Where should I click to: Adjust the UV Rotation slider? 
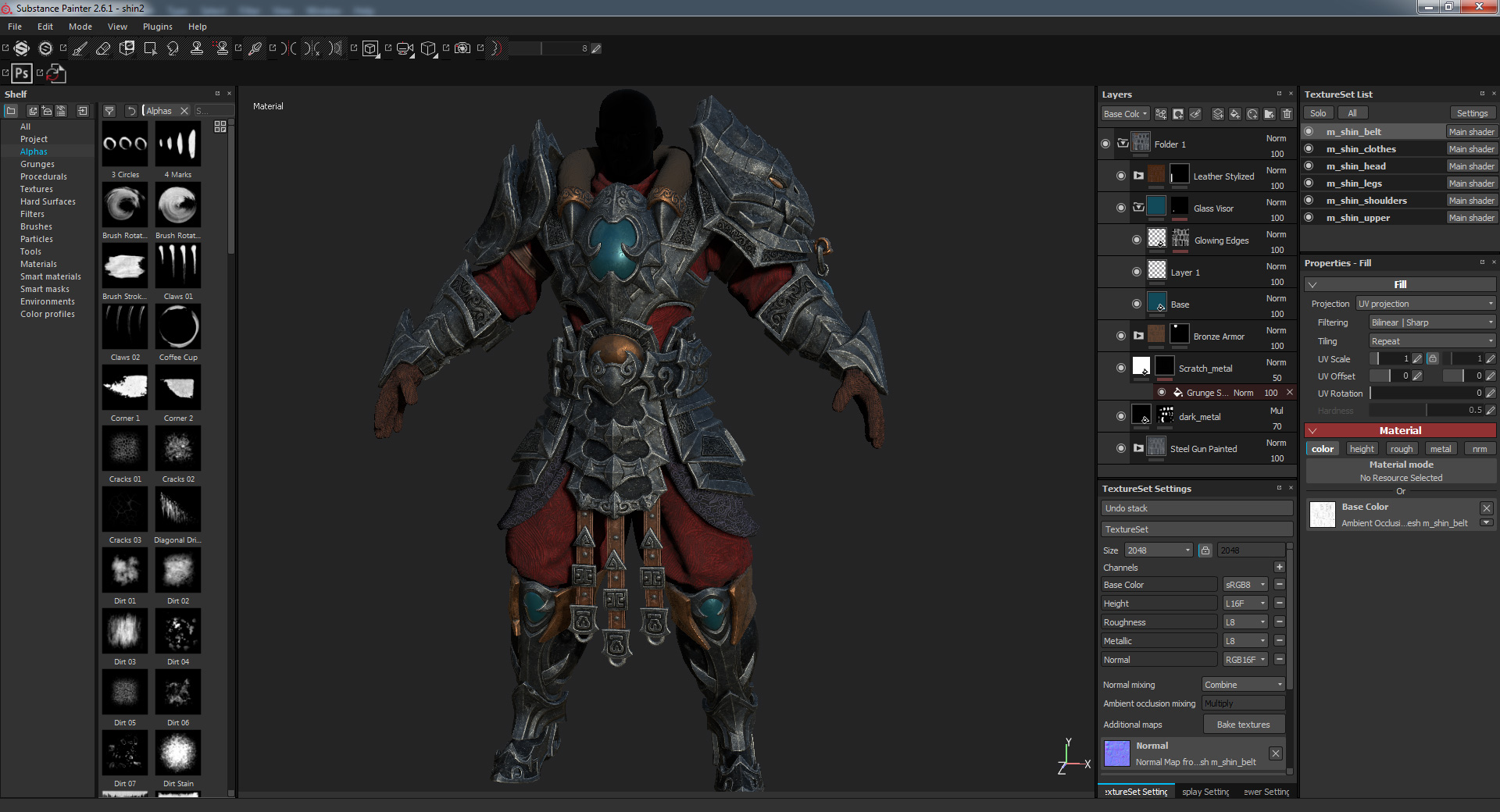pos(1426,394)
